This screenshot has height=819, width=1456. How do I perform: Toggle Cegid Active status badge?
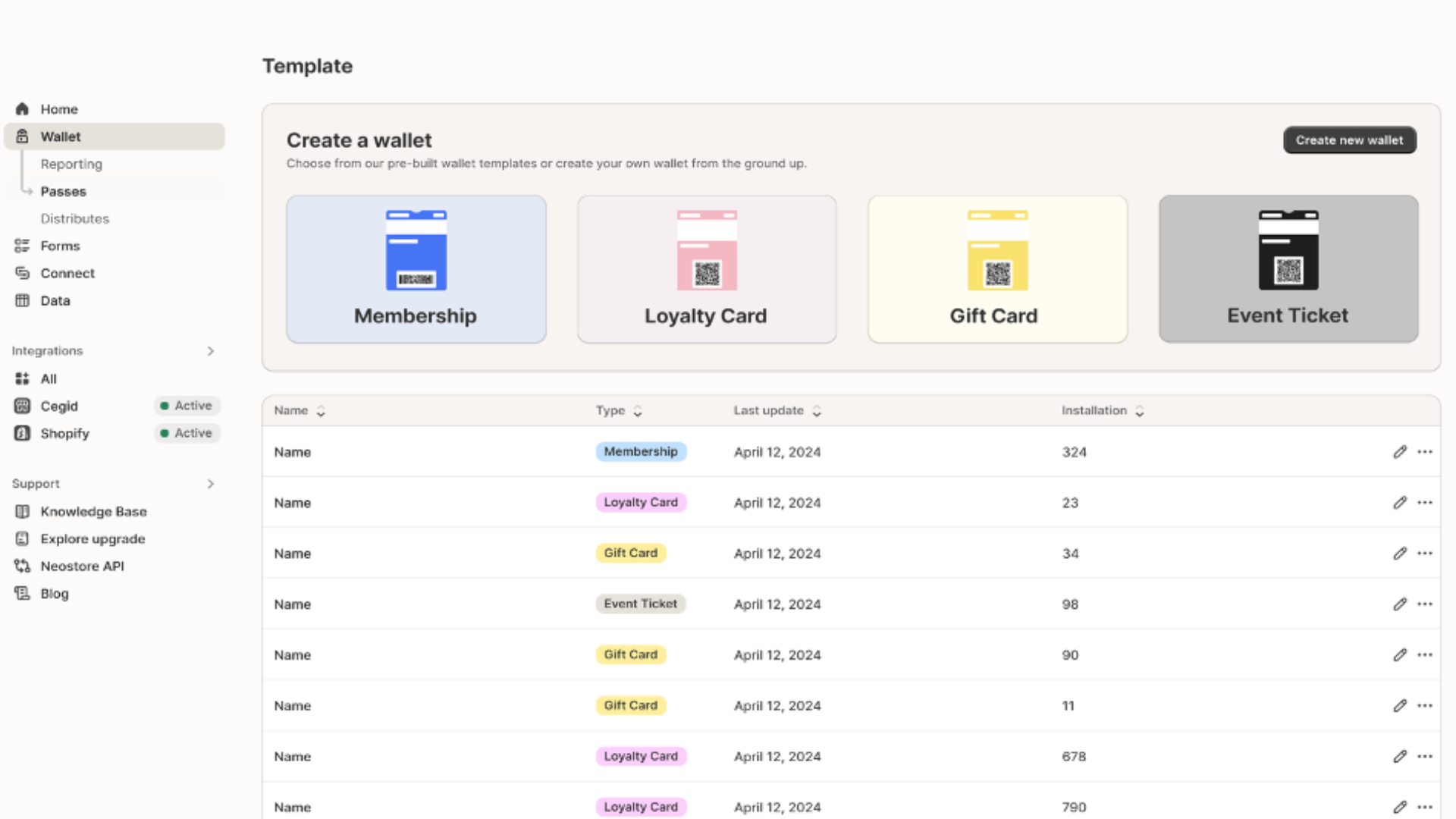tap(187, 406)
